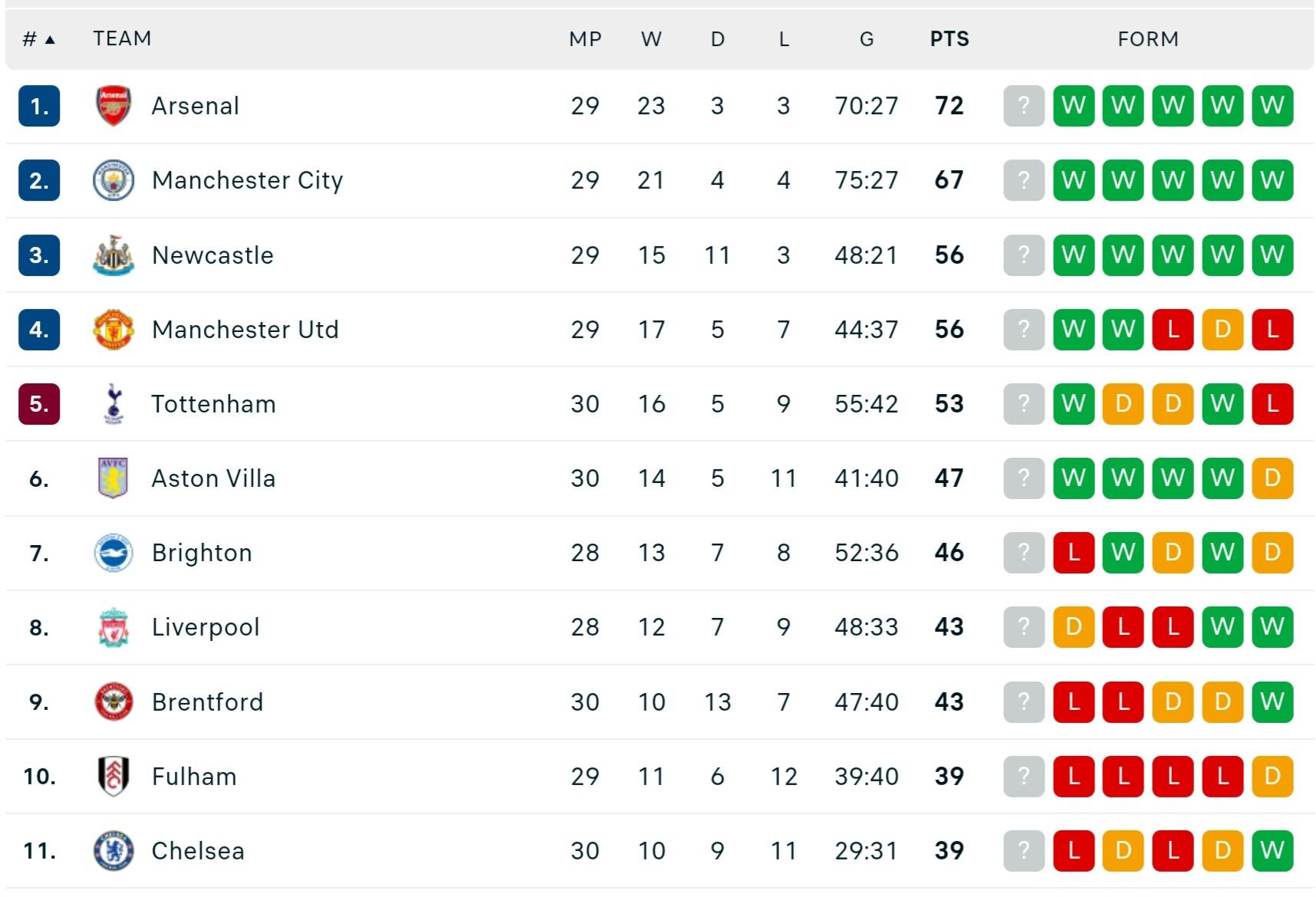The width and height of the screenshot is (1316, 897).
Task: Click Manchester Utd's orange D form badge
Action: (1222, 330)
